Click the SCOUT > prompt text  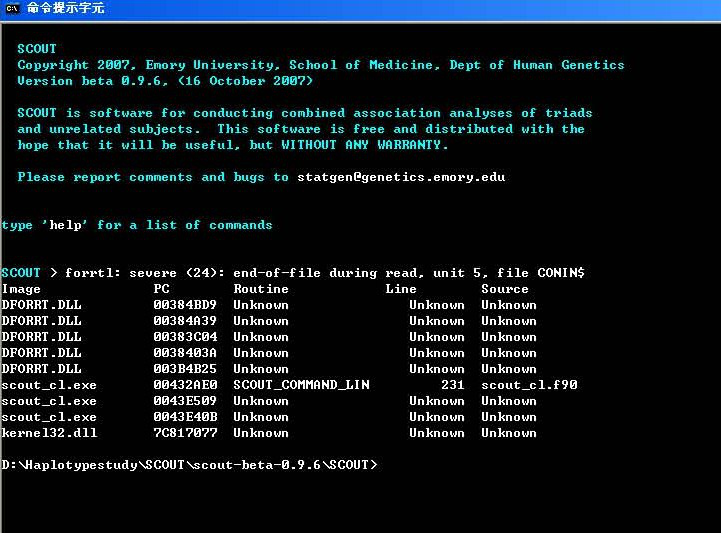[x=29, y=273]
